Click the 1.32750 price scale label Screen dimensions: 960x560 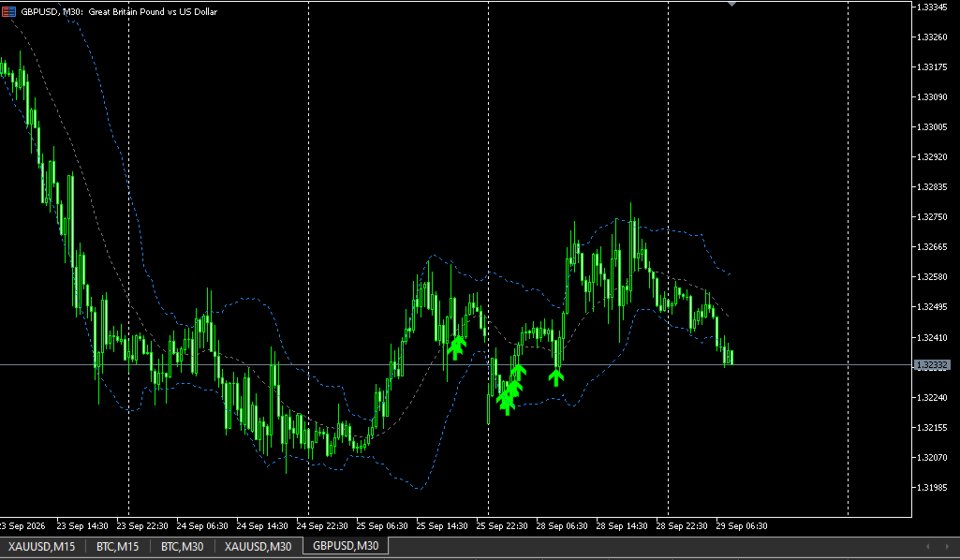tap(931, 217)
